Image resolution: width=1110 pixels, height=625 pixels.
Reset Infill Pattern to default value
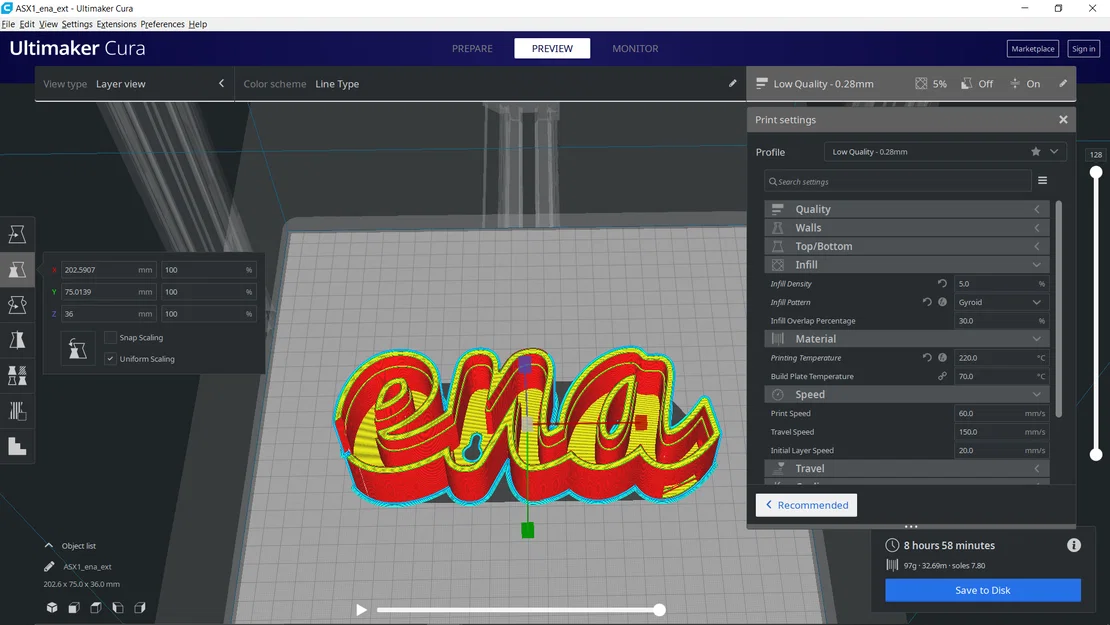(x=927, y=302)
